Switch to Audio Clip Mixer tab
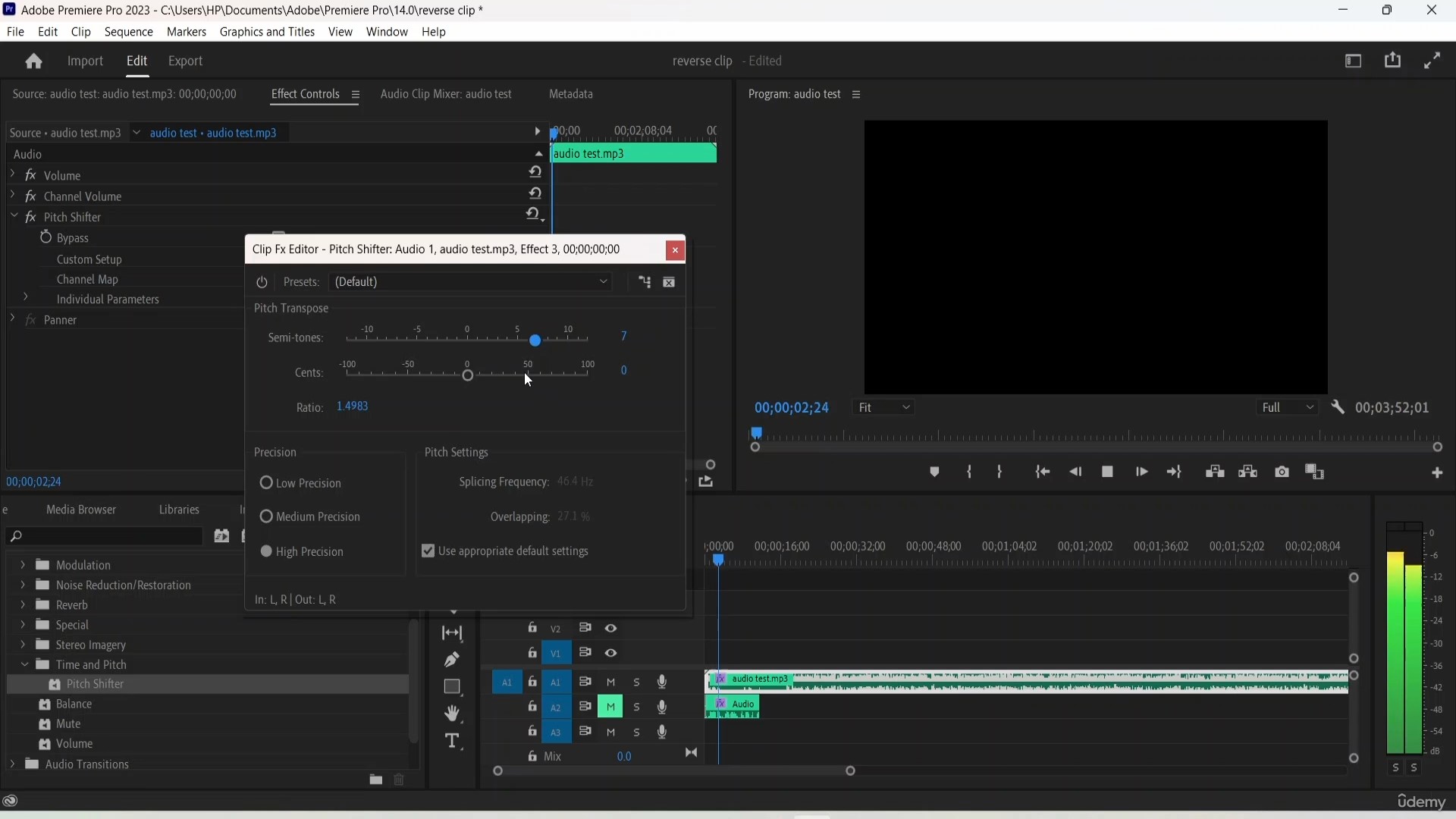Screen dimensions: 1456x819 coord(447,95)
